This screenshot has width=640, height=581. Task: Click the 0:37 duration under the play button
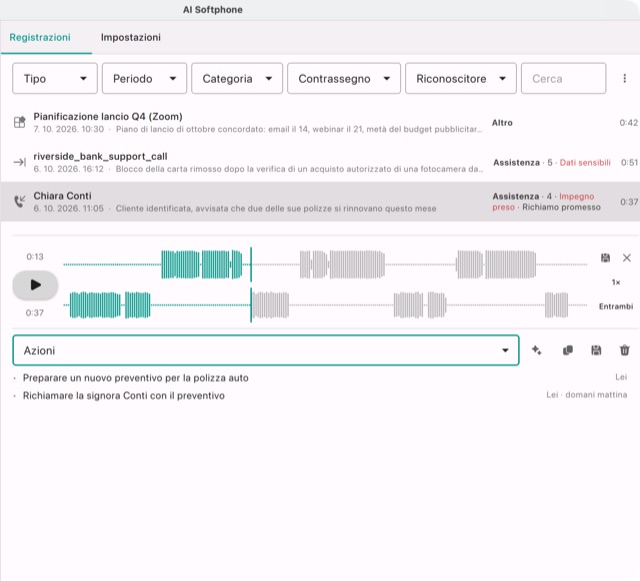tap(35, 313)
